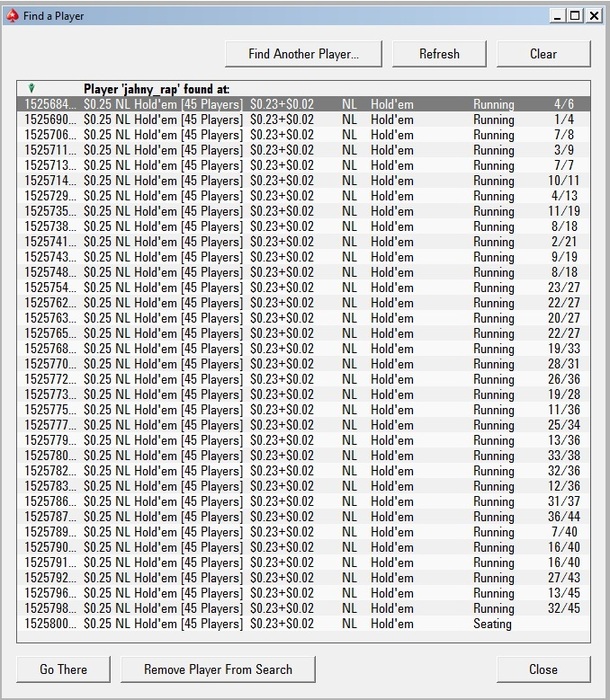Click the 2/21 position value
The image size is (610, 700).
564,242
